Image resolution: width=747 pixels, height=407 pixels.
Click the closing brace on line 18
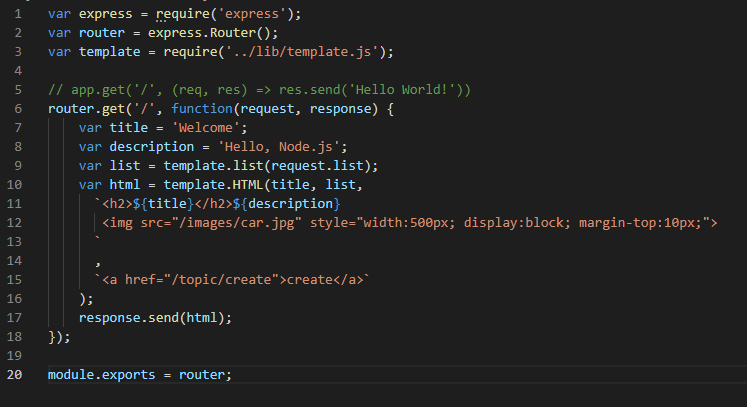[x=52, y=337]
